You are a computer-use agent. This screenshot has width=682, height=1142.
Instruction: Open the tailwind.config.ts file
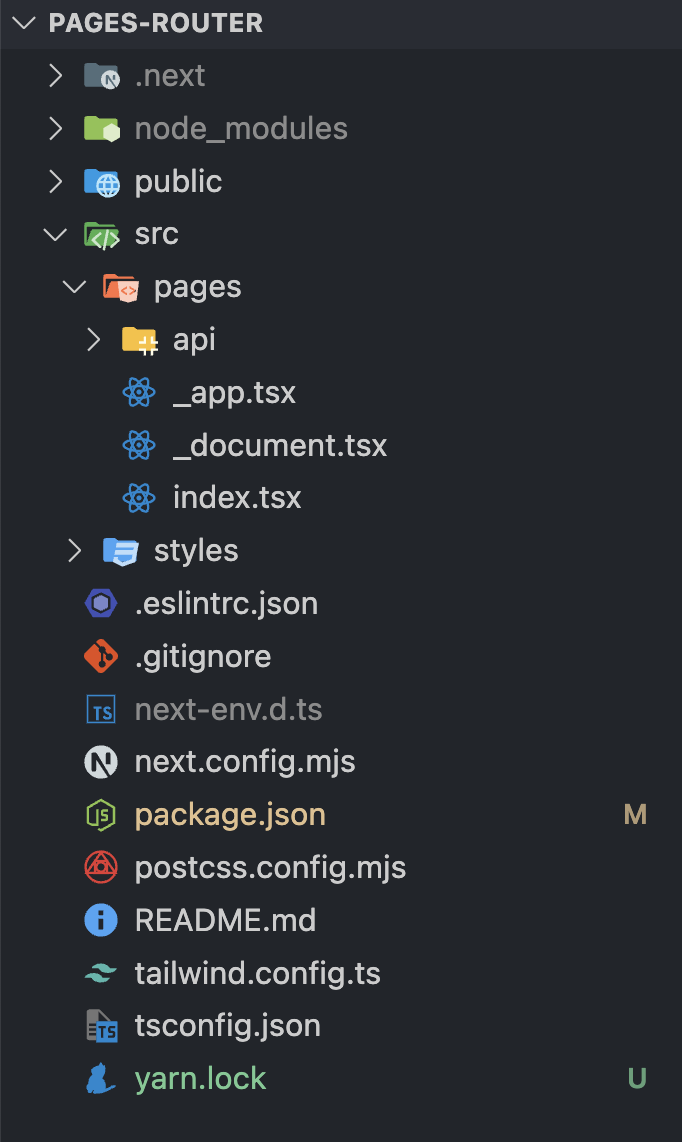click(x=258, y=974)
